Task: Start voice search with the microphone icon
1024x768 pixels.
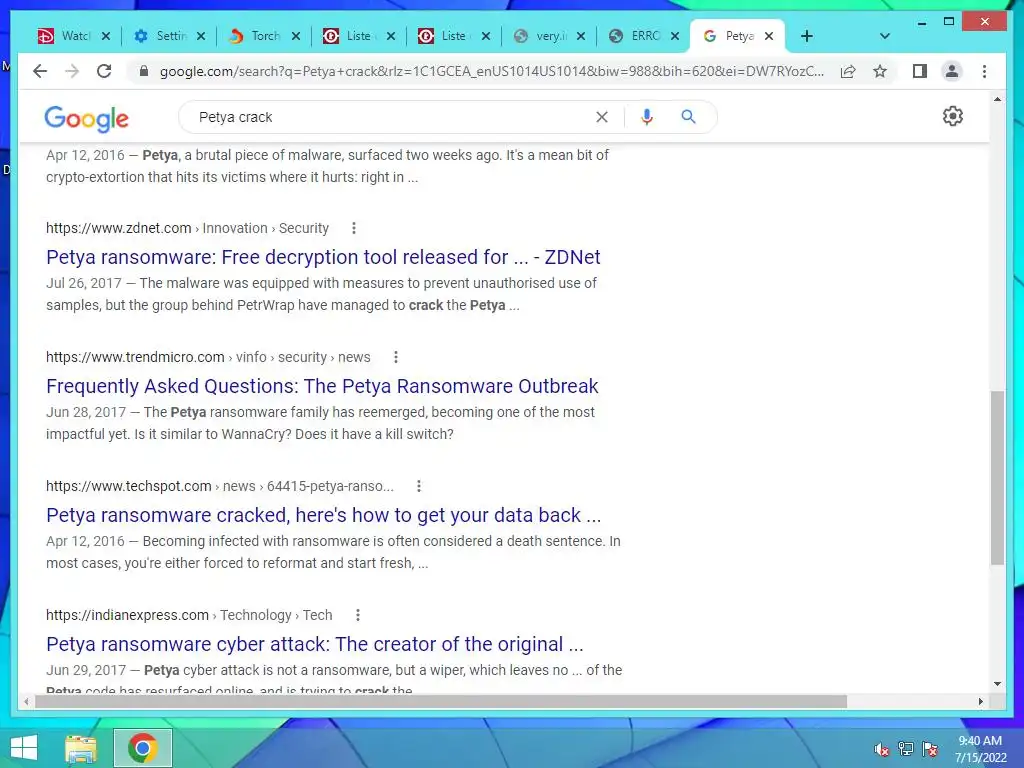Action: (647, 117)
